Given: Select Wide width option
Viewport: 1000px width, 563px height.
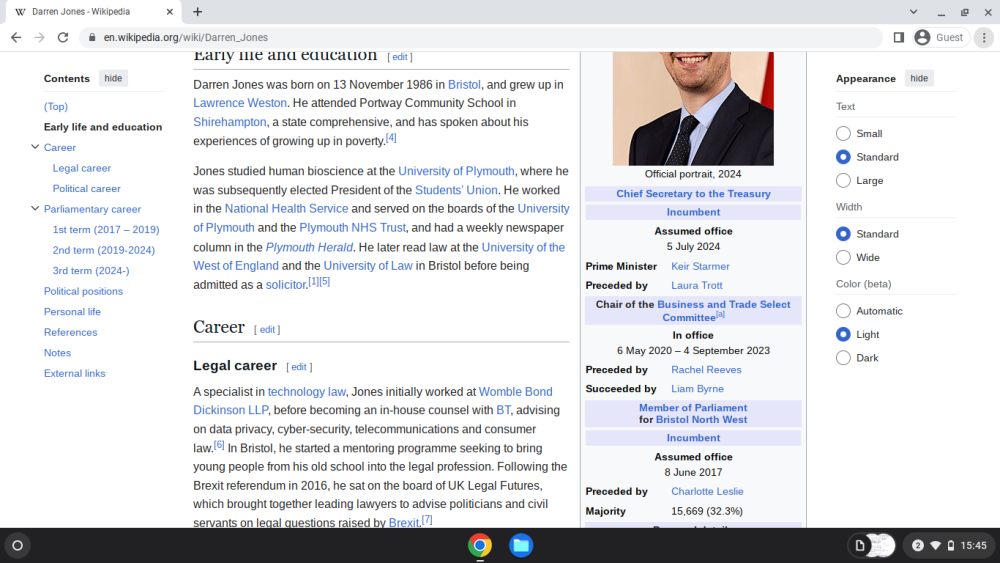Looking at the screenshot, I should [x=843, y=258].
